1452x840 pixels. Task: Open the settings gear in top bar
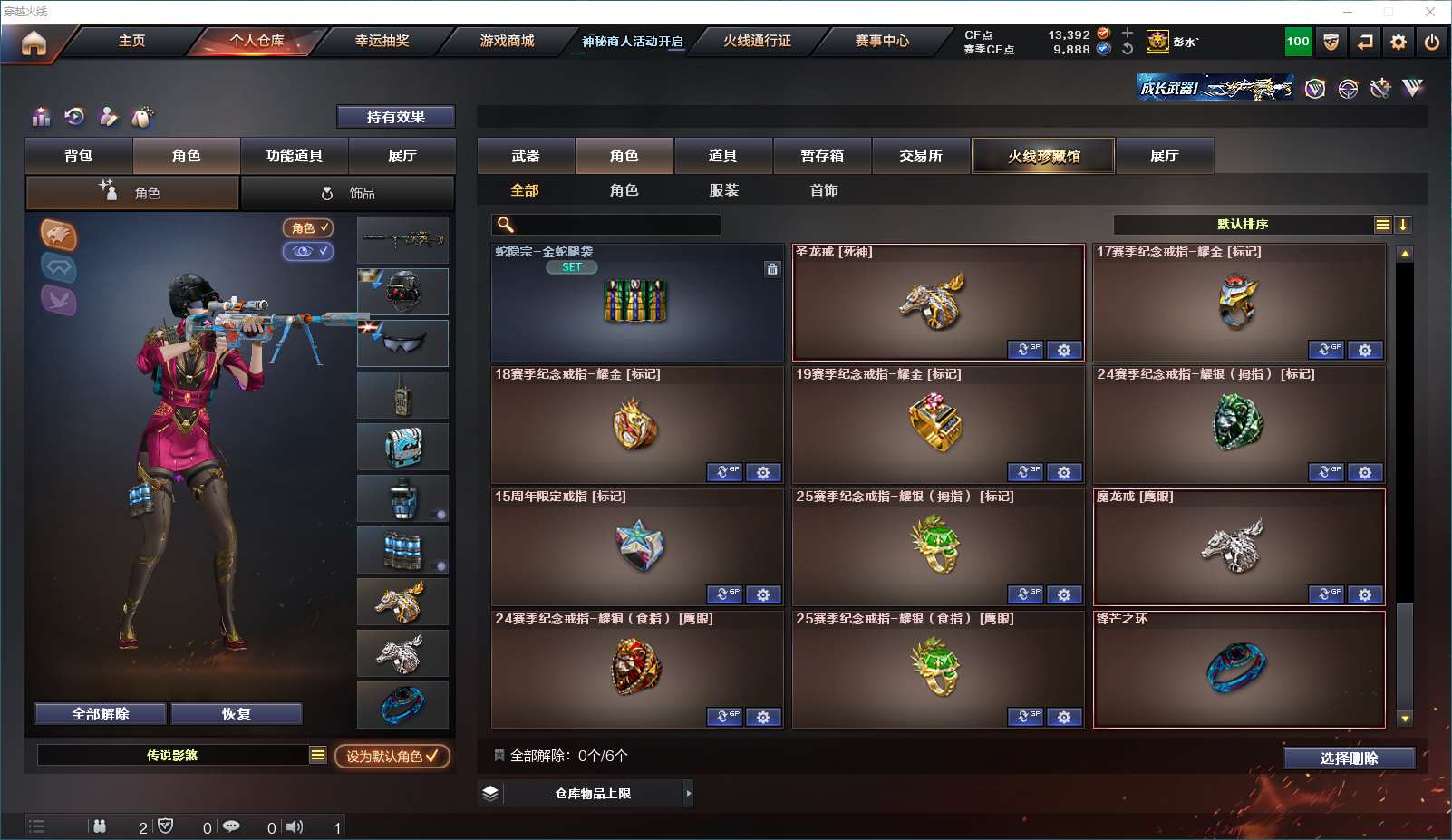click(1399, 42)
